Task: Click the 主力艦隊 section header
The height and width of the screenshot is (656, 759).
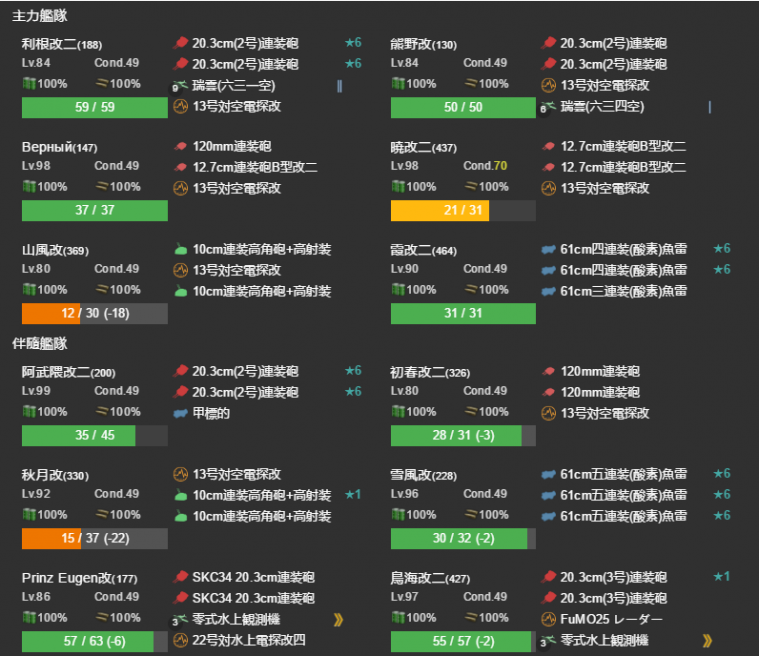Action: 40,17
